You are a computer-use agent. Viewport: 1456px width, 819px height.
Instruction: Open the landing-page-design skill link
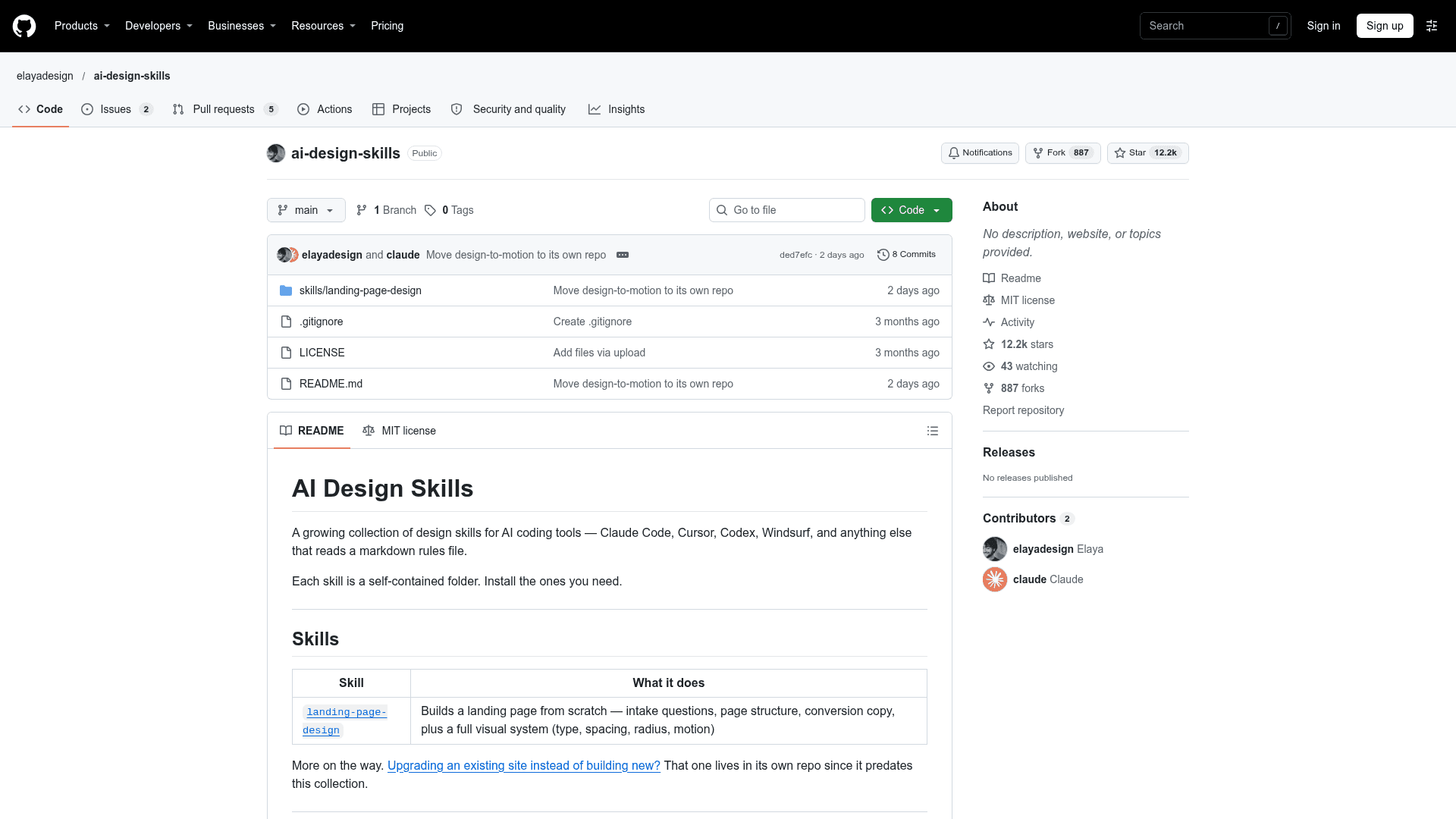click(x=345, y=721)
